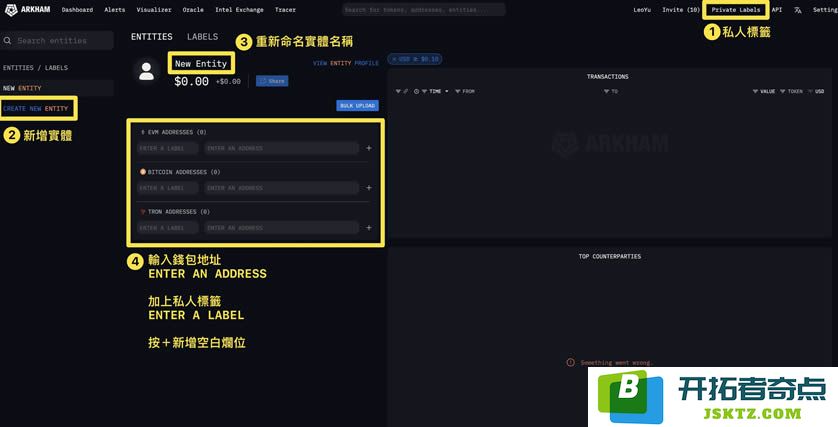The width and height of the screenshot is (838, 427).
Task: Open the Tracer page
Action: coord(285,10)
